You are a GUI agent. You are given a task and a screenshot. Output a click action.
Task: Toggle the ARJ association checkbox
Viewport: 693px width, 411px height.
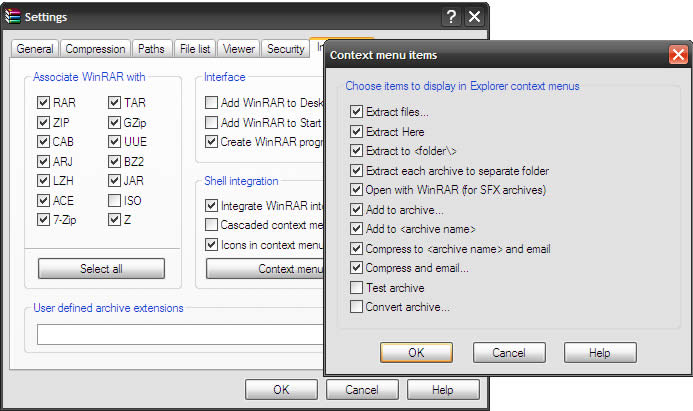pos(43,161)
